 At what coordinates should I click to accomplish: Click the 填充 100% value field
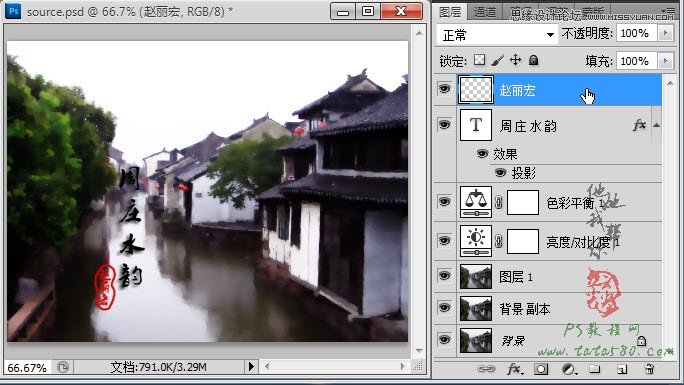pos(636,61)
